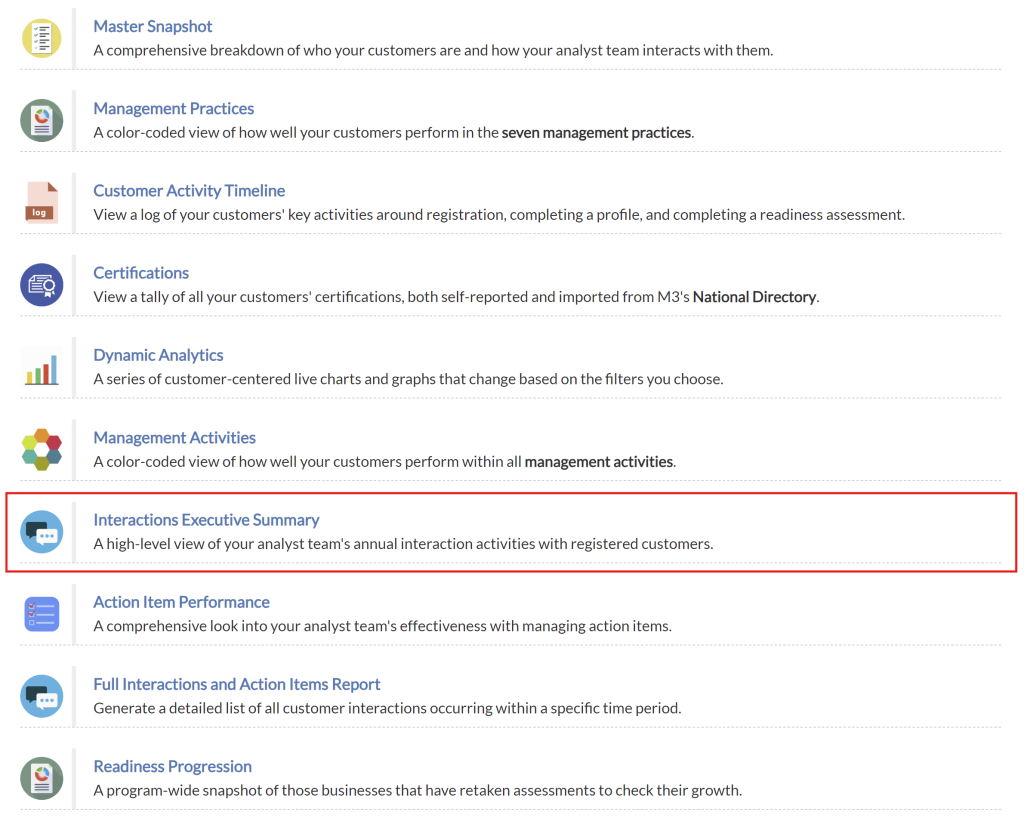Image resolution: width=1024 pixels, height=824 pixels.
Task: Click the Readiness Progression report icon
Action: (x=42, y=778)
